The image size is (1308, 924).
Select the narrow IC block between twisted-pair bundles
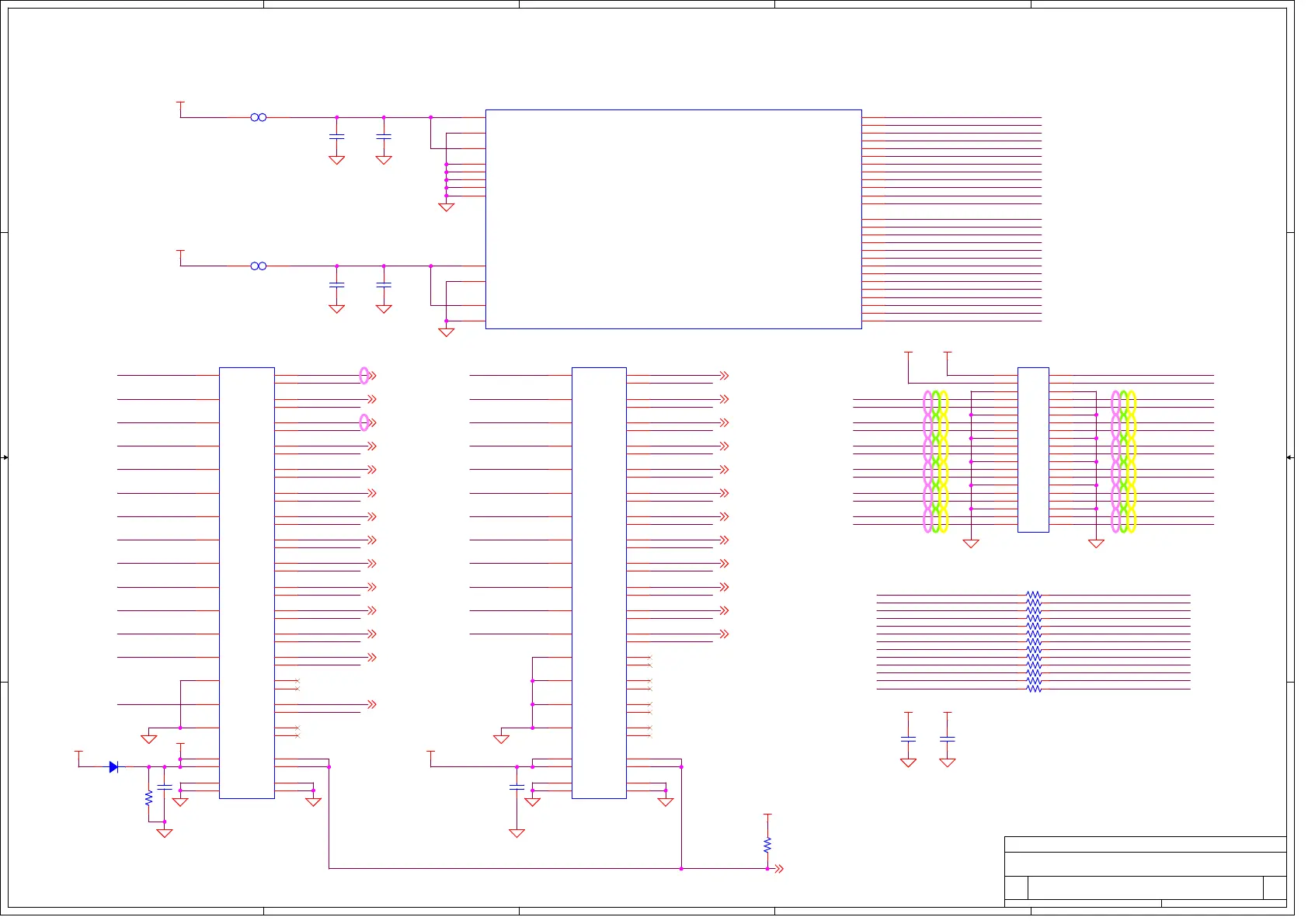click(1033, 450)
